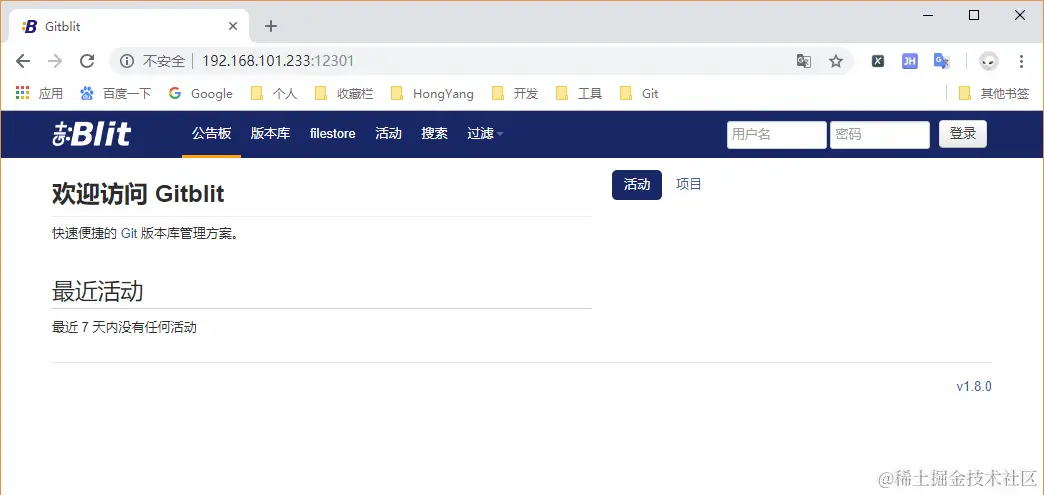
Task: Click the Gitblit logo in navbar
Action: [92, 134]
